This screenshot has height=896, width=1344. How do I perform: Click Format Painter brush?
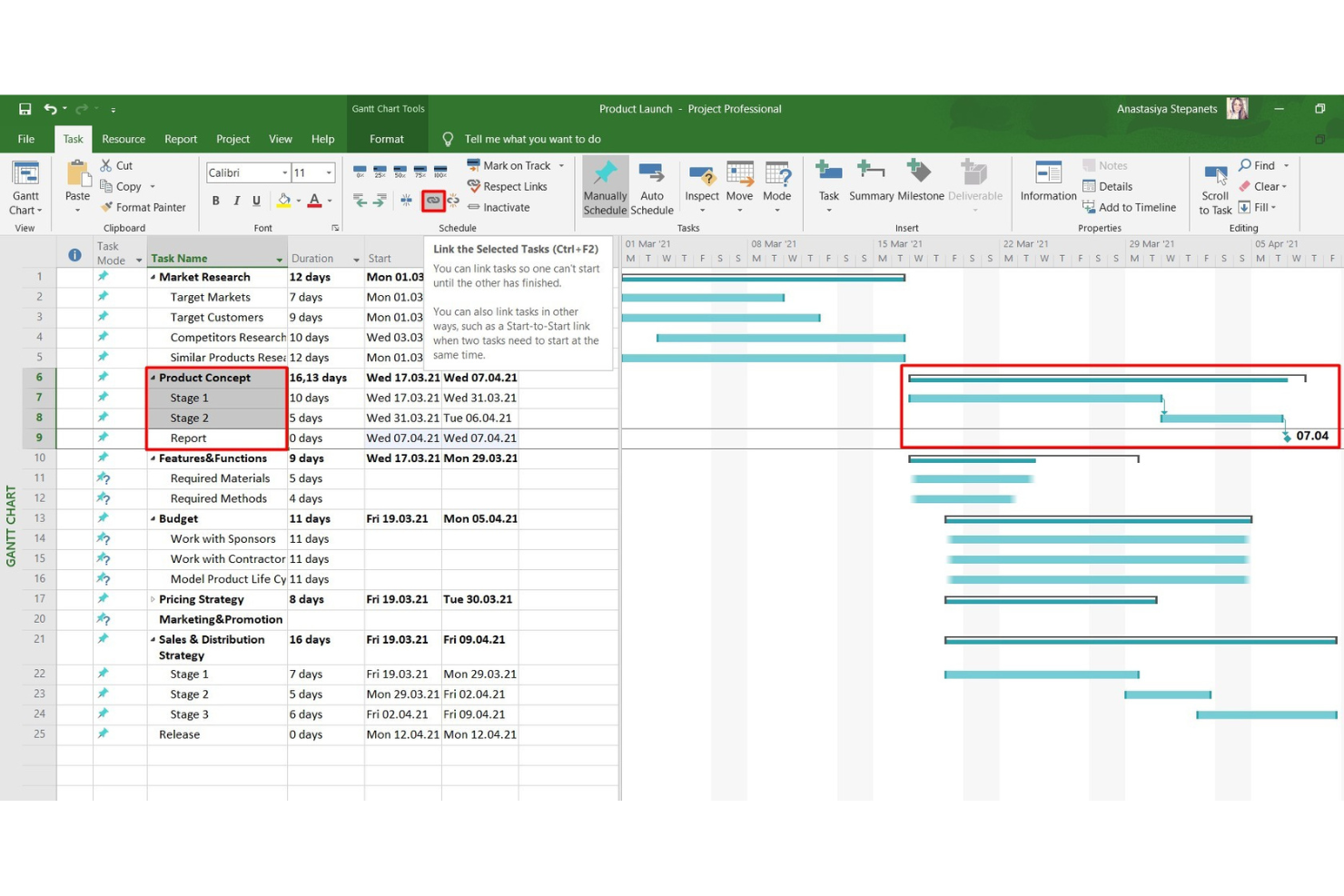[x=143, y=207]
